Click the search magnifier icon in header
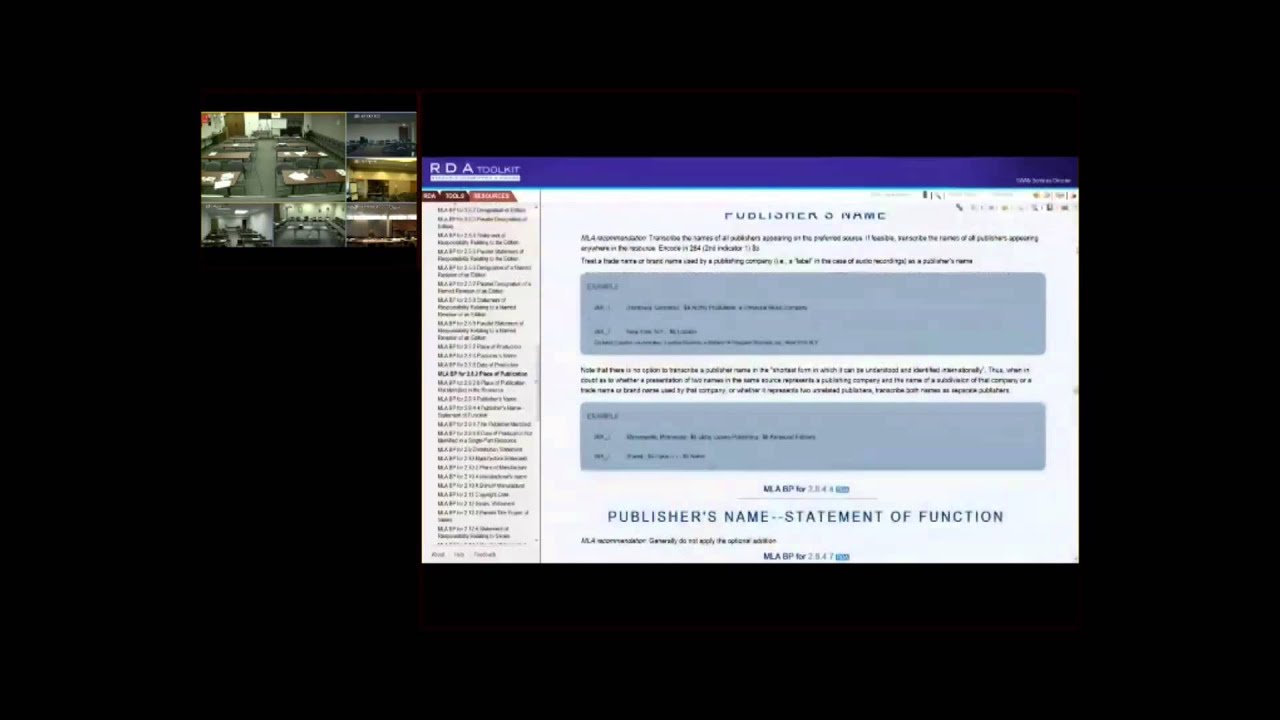The width and height of the screenshot is (1280, 720). 937,195
